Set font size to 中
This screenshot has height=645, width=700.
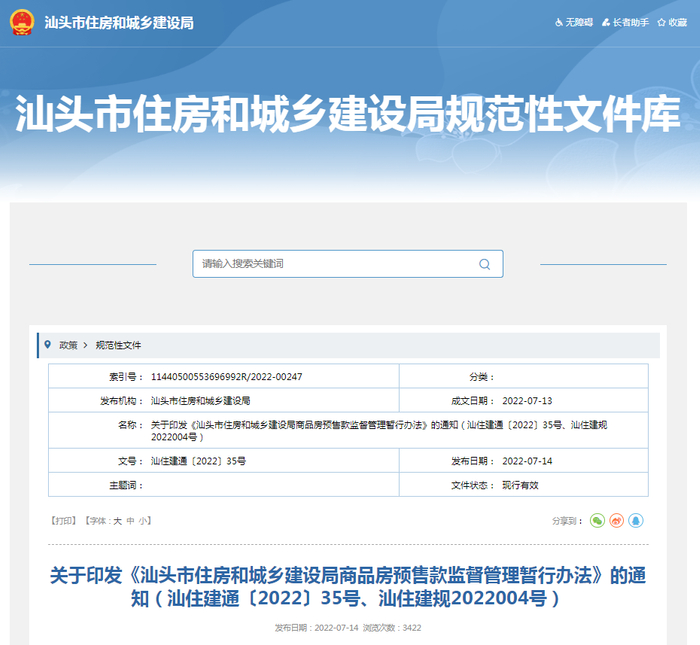[x=130, y=521]
